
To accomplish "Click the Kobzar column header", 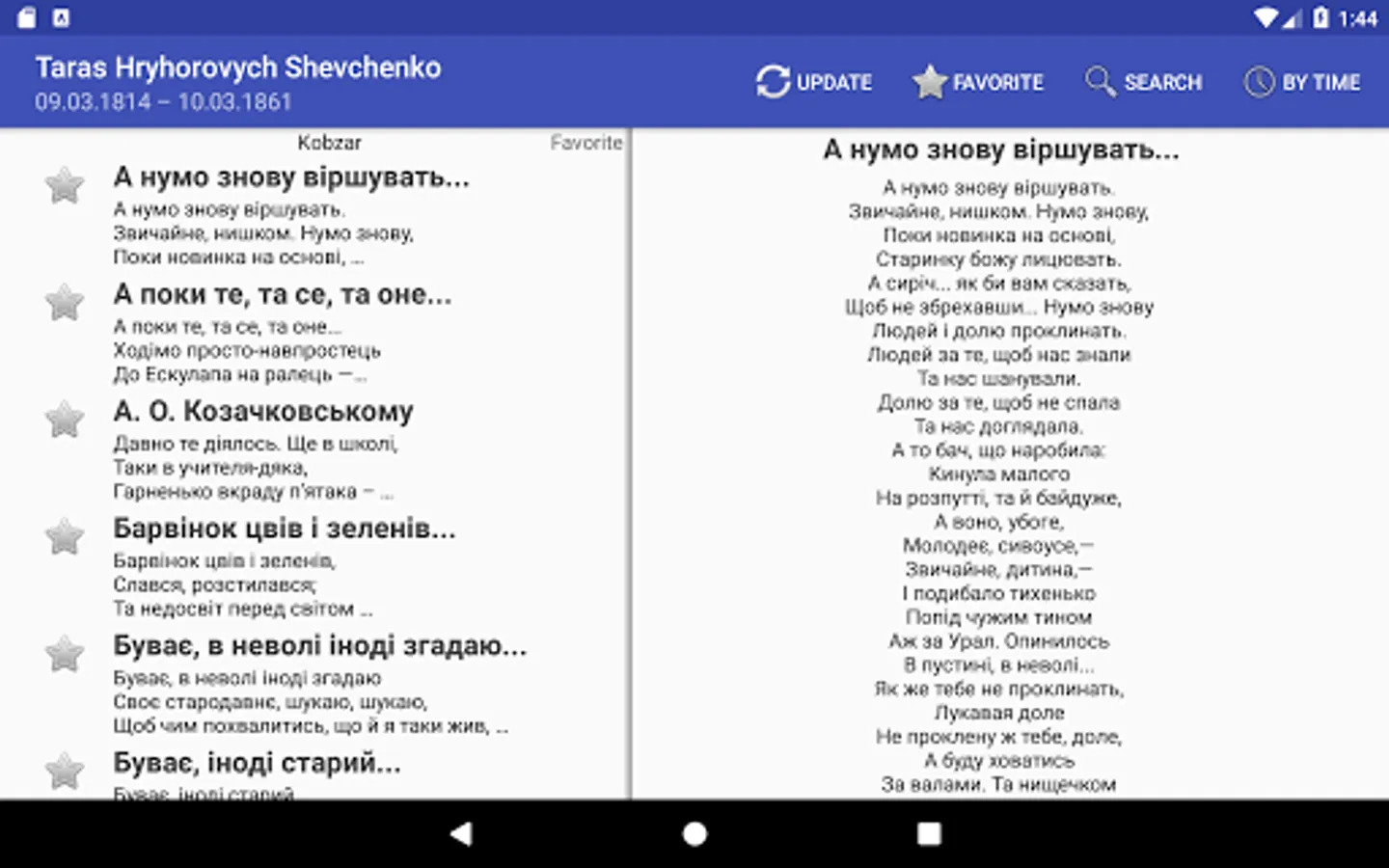I will coord(329,143).
